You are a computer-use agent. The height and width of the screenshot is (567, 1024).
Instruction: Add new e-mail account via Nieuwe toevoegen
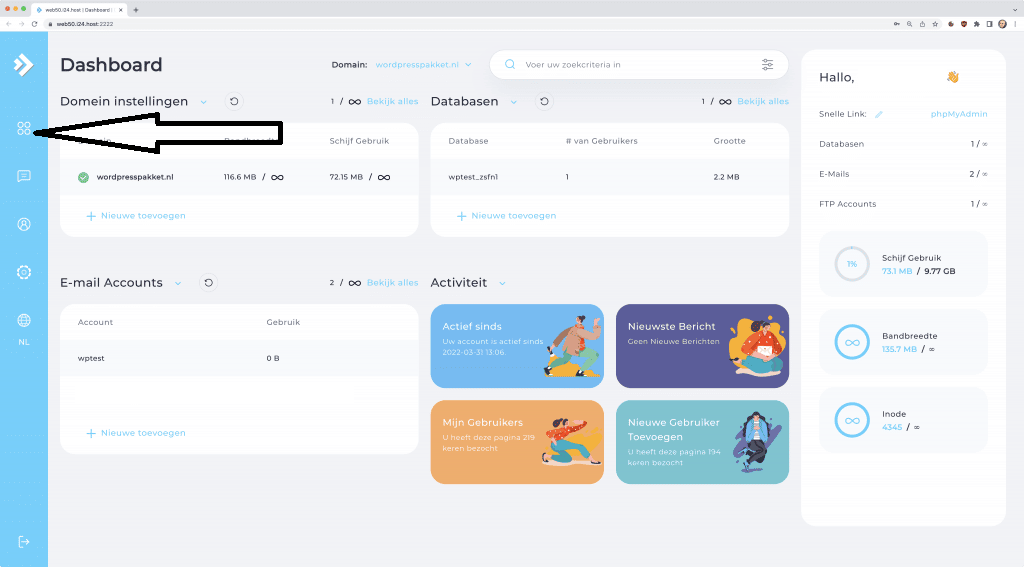tap(136, 433)
